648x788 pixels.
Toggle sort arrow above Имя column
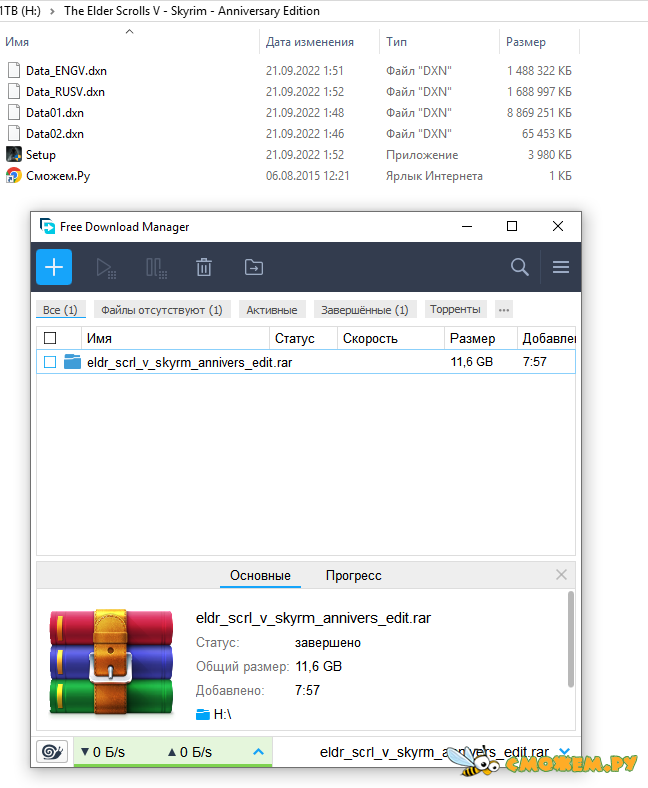(129, 32)
